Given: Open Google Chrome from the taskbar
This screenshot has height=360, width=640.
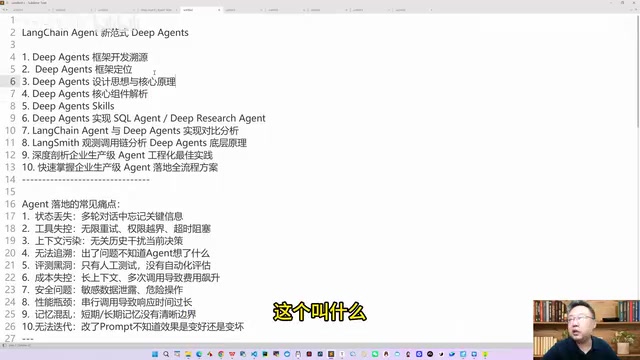Looking at the screenshot, I should click(221, 354).
